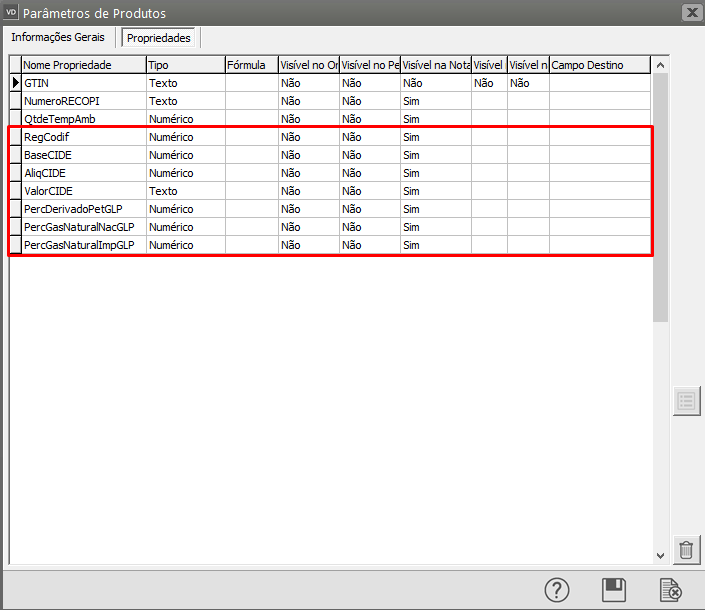Image resolution: width=705 pixels, height=610 pixels.
Task: Click the AliqCIDE cell
Action: click(84, 173)
